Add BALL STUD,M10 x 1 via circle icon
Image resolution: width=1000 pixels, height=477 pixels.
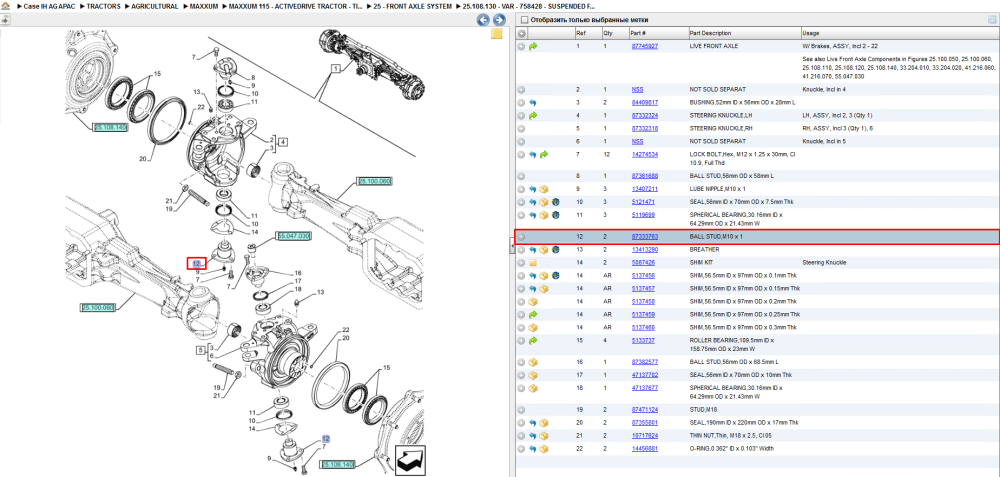coord(521,237)
